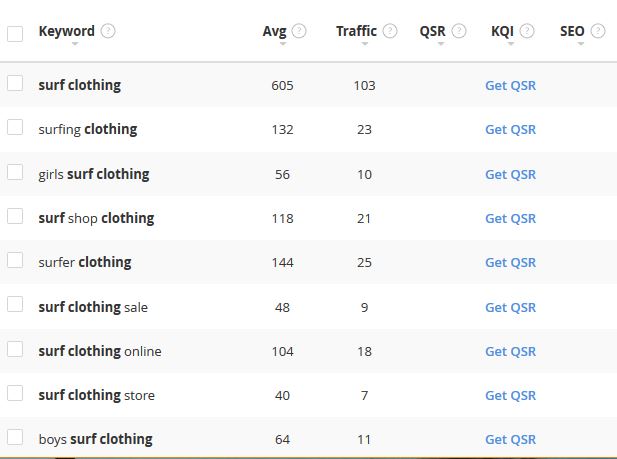The height and width of the screenshot is (459, 617).
Task: Click the QSR column header label
Action: [433, 31]
